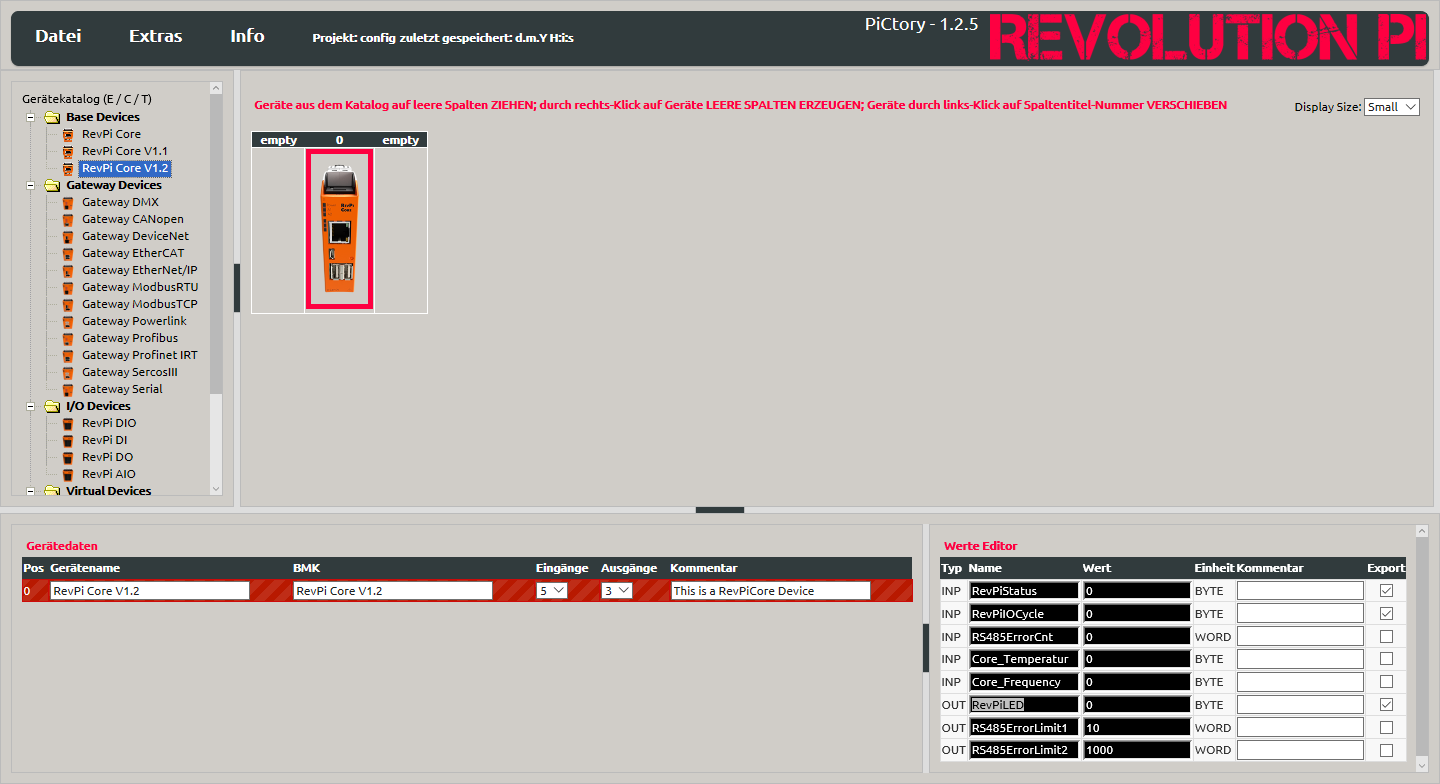
Task: Click the RevPiLED name field
Action: (x=1024, y=704)
